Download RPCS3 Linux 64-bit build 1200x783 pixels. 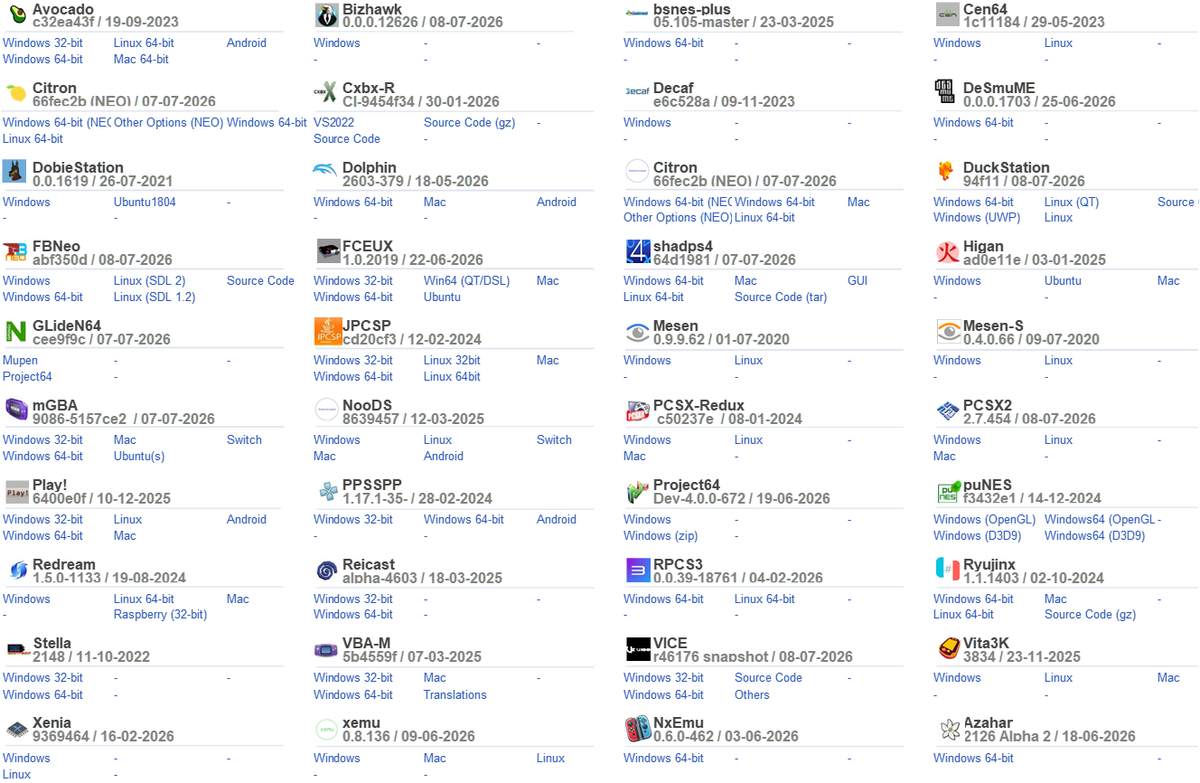[x=764, y=599]
